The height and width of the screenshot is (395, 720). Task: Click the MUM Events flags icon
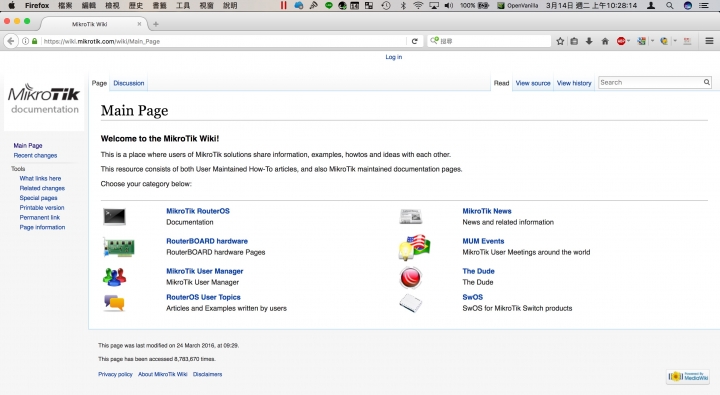(x=414, y=247)
